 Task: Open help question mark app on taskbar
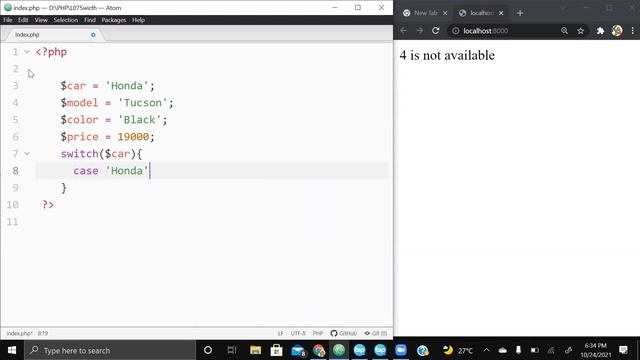tap(422, 350)
